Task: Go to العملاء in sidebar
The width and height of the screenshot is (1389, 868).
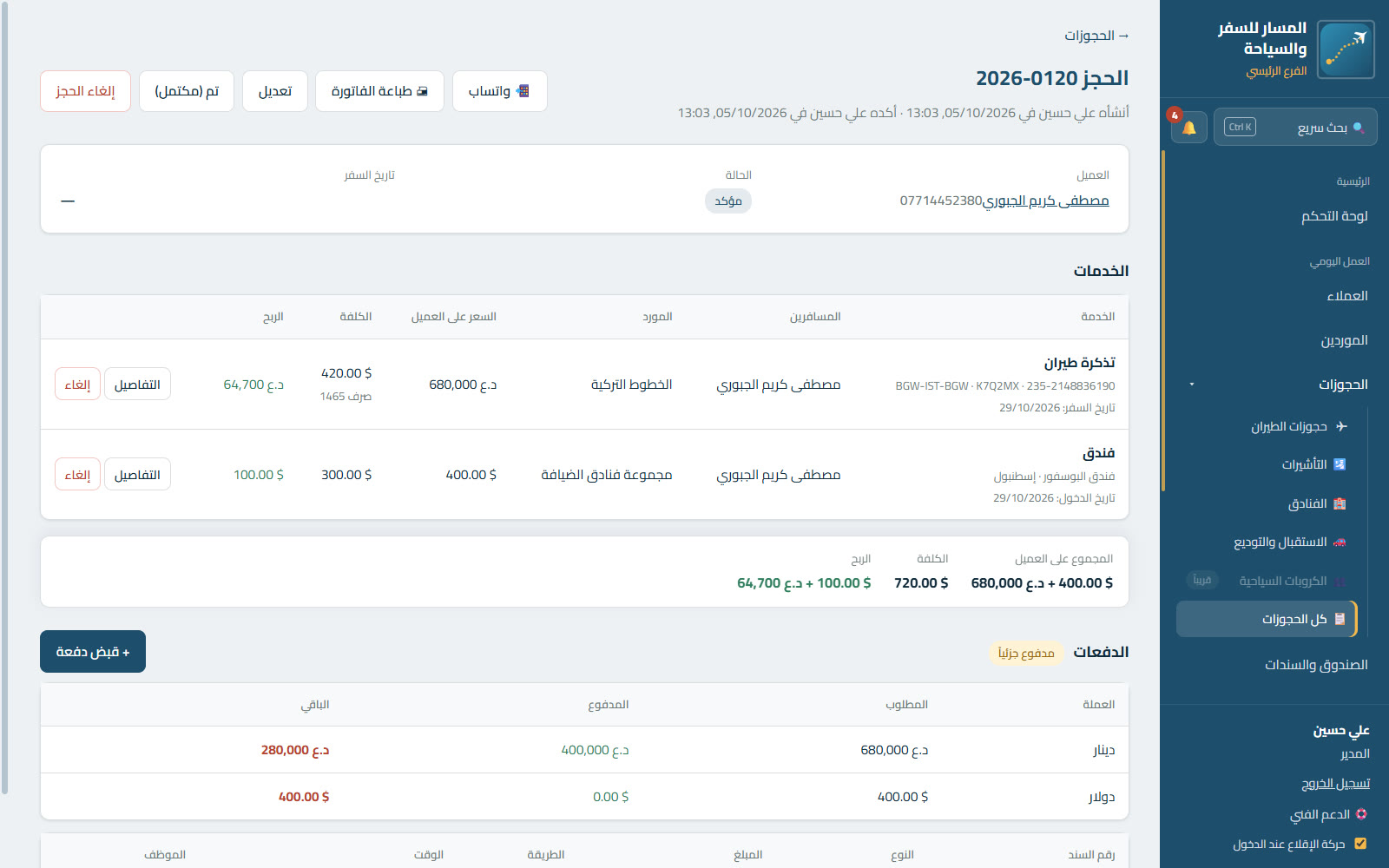Action: click(1347, 296)
